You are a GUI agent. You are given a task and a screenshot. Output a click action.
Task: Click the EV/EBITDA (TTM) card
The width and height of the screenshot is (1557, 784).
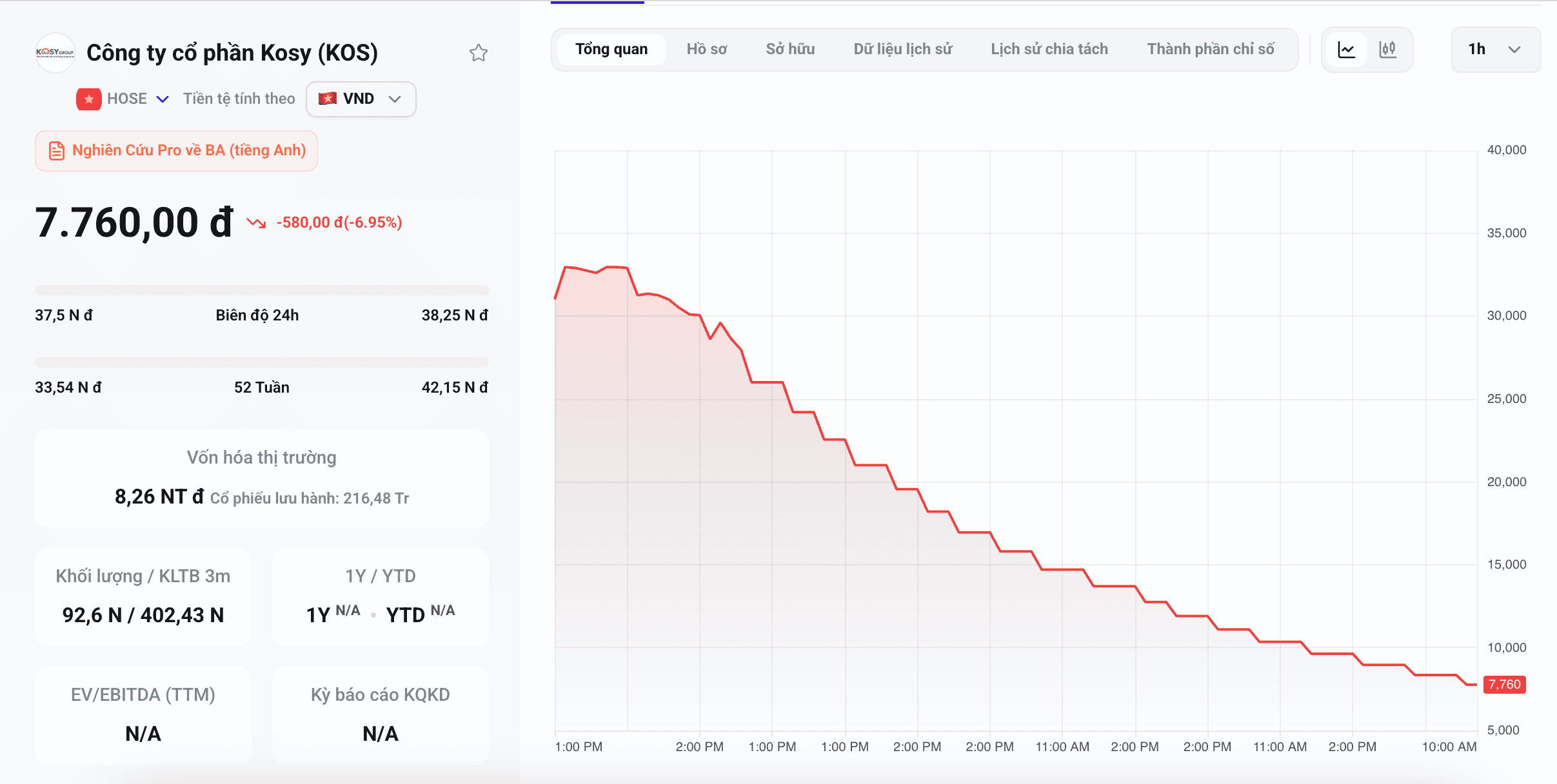pyautogui.click(x=143, y=716)
